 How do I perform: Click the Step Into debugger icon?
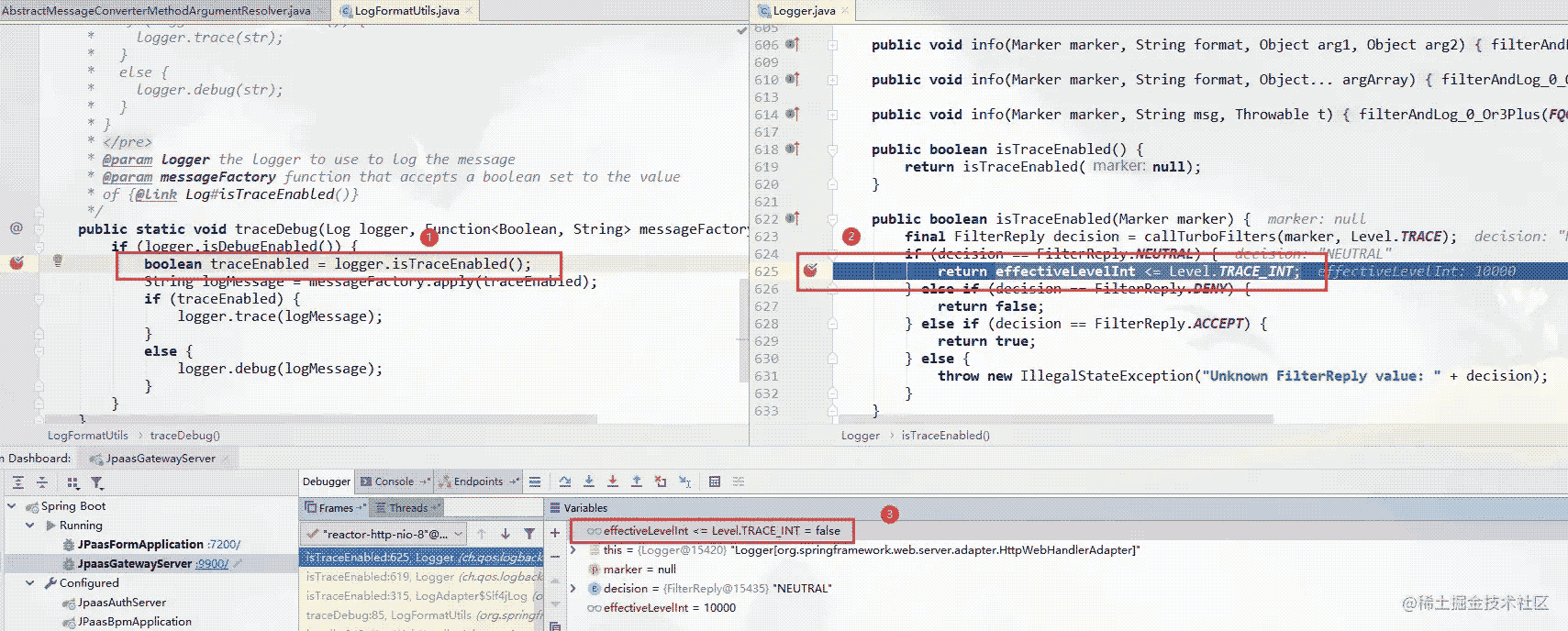[589, 482]
